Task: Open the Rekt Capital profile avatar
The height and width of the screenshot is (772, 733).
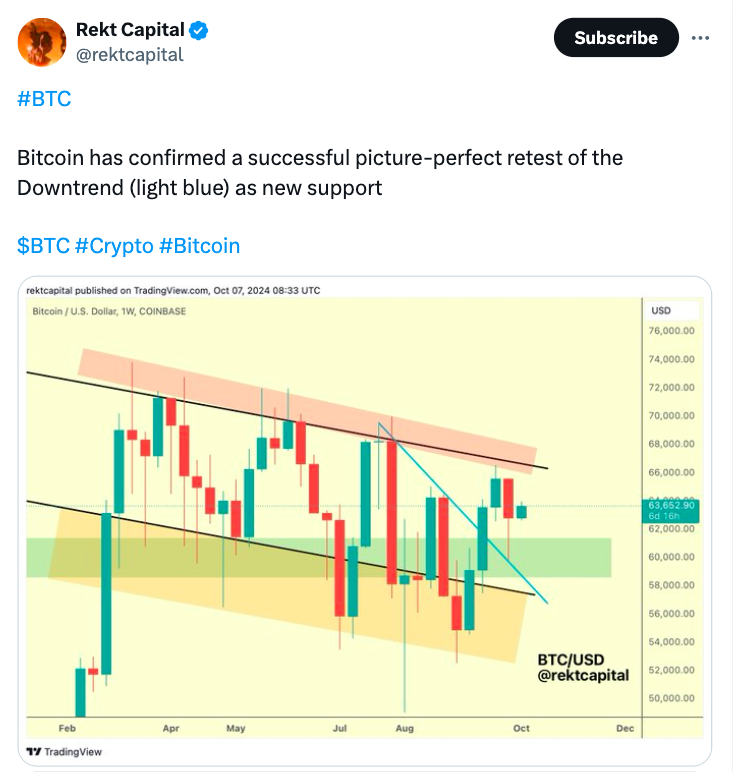Action: [x=38, y=42]
